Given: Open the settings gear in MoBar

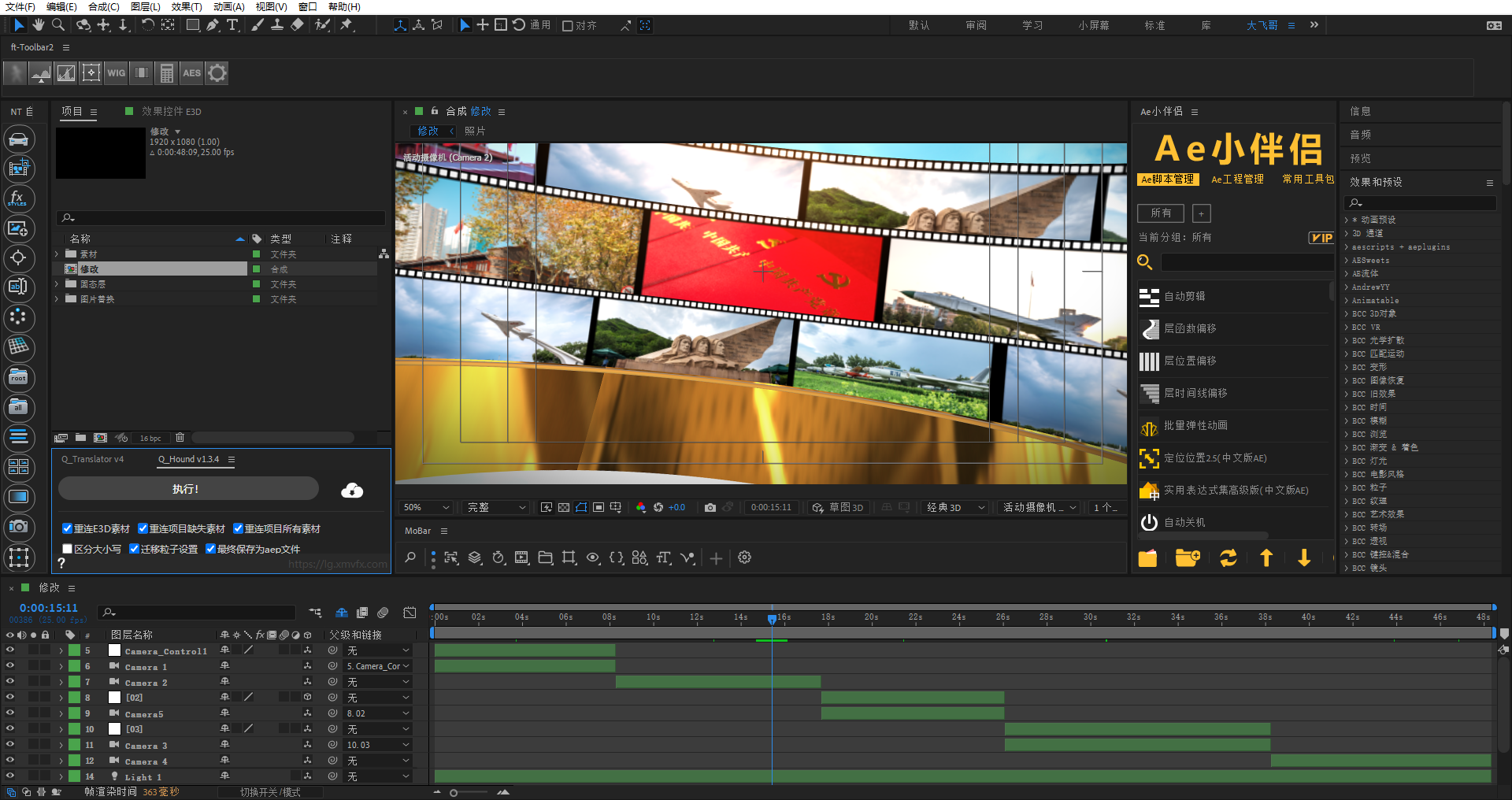Looking at the screenshot, I should [744, 557].
